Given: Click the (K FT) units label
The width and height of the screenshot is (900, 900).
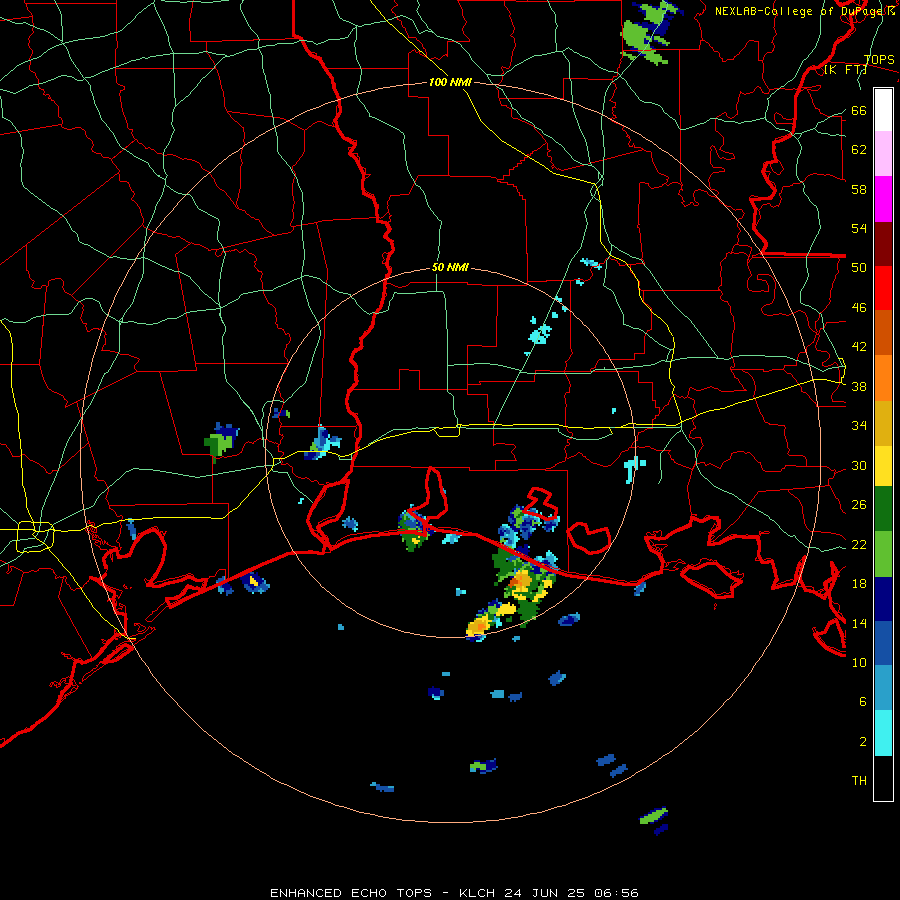Looking at the screenshot, I should pos(845,70).
